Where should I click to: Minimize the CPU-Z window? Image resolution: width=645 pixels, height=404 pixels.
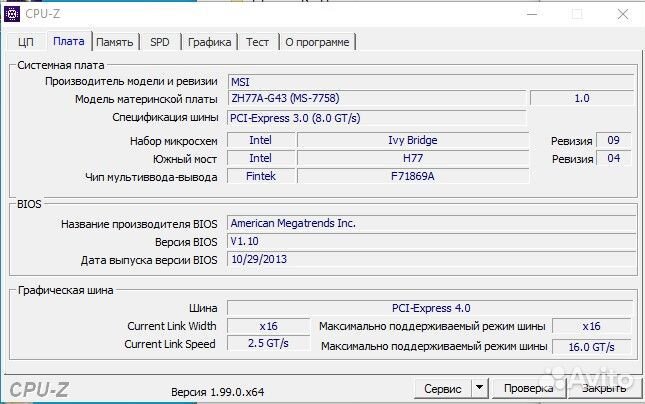[532, 14]
